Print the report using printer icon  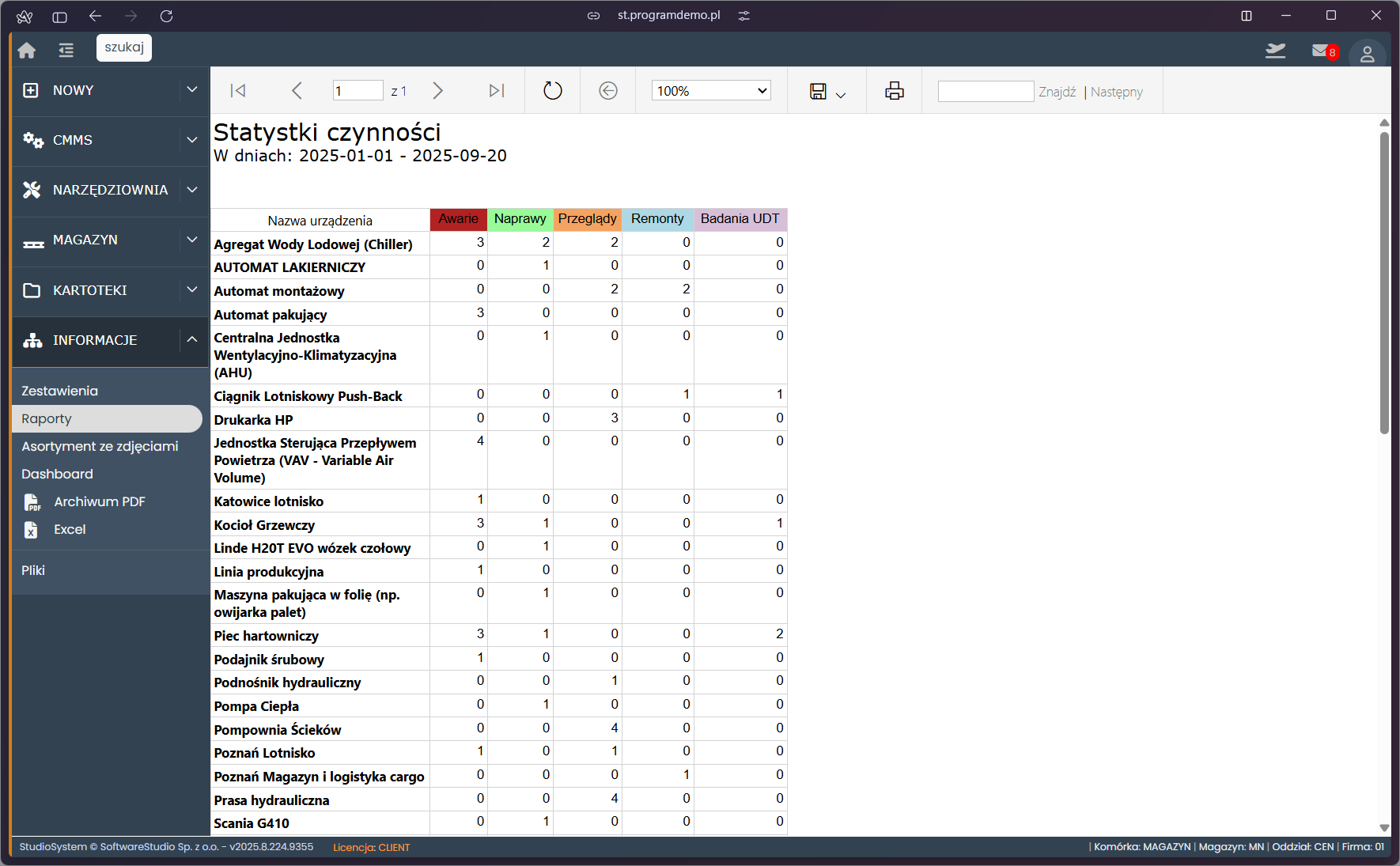pos(894,91)
